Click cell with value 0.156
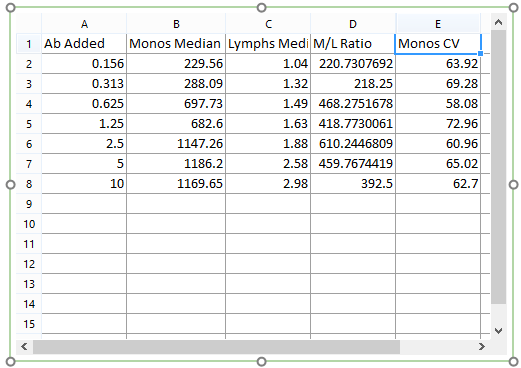Viewport: 521px width, 368px height. pyautogui.click(x=84, y=64)
